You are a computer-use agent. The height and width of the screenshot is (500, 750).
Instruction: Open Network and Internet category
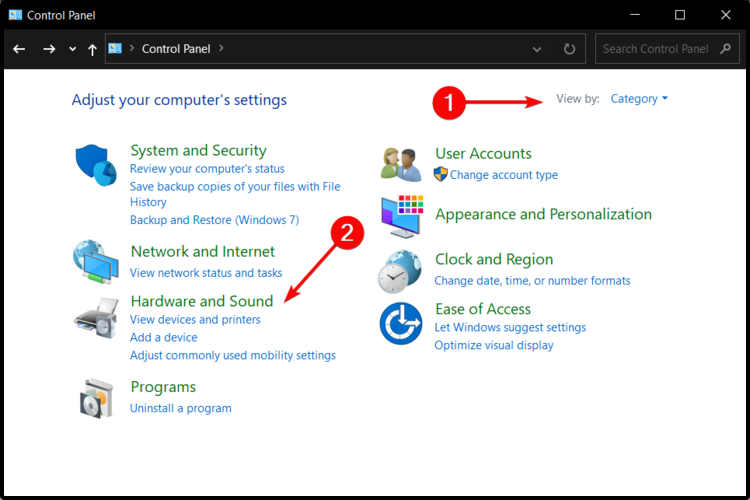203,251
